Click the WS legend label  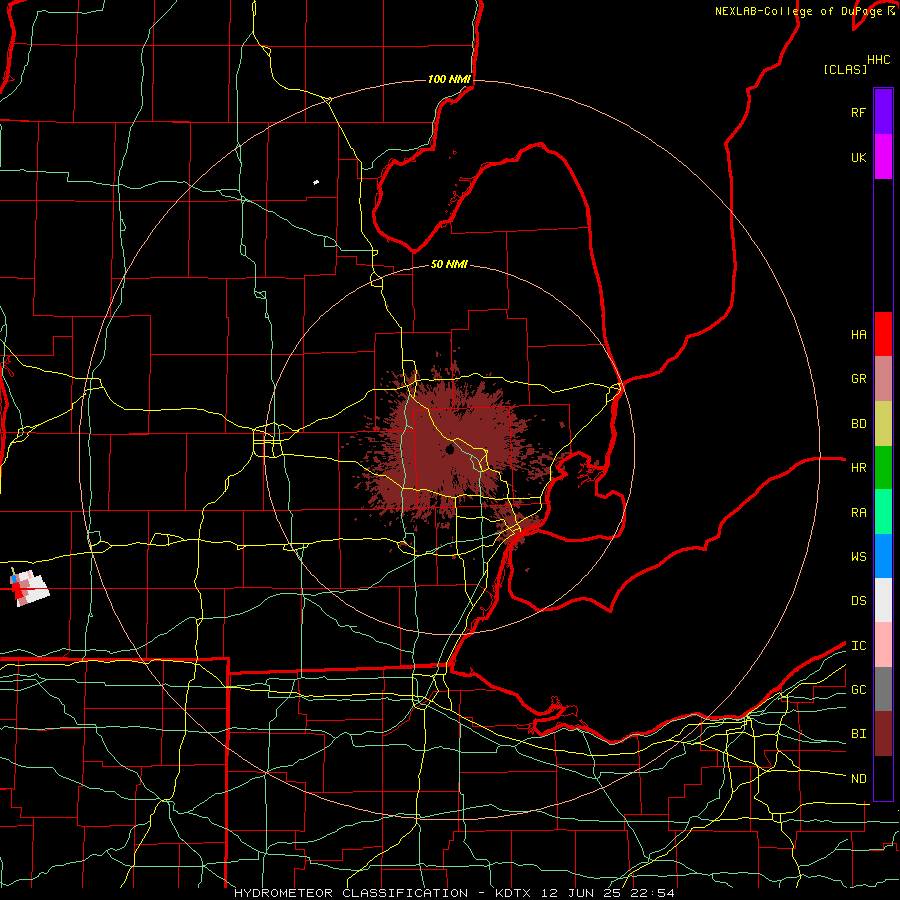pyautogui.click(x=858, y=557)
